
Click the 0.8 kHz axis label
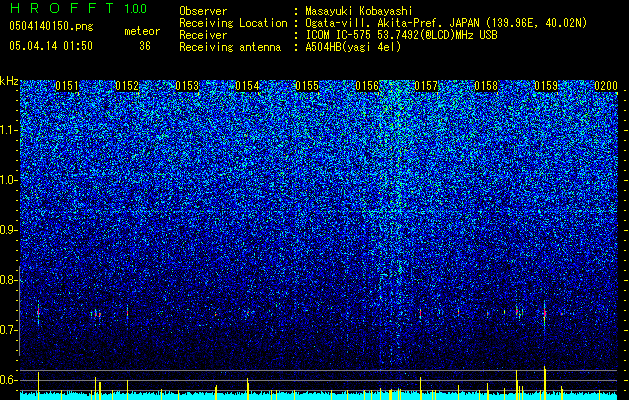click(x=8, y=280)
